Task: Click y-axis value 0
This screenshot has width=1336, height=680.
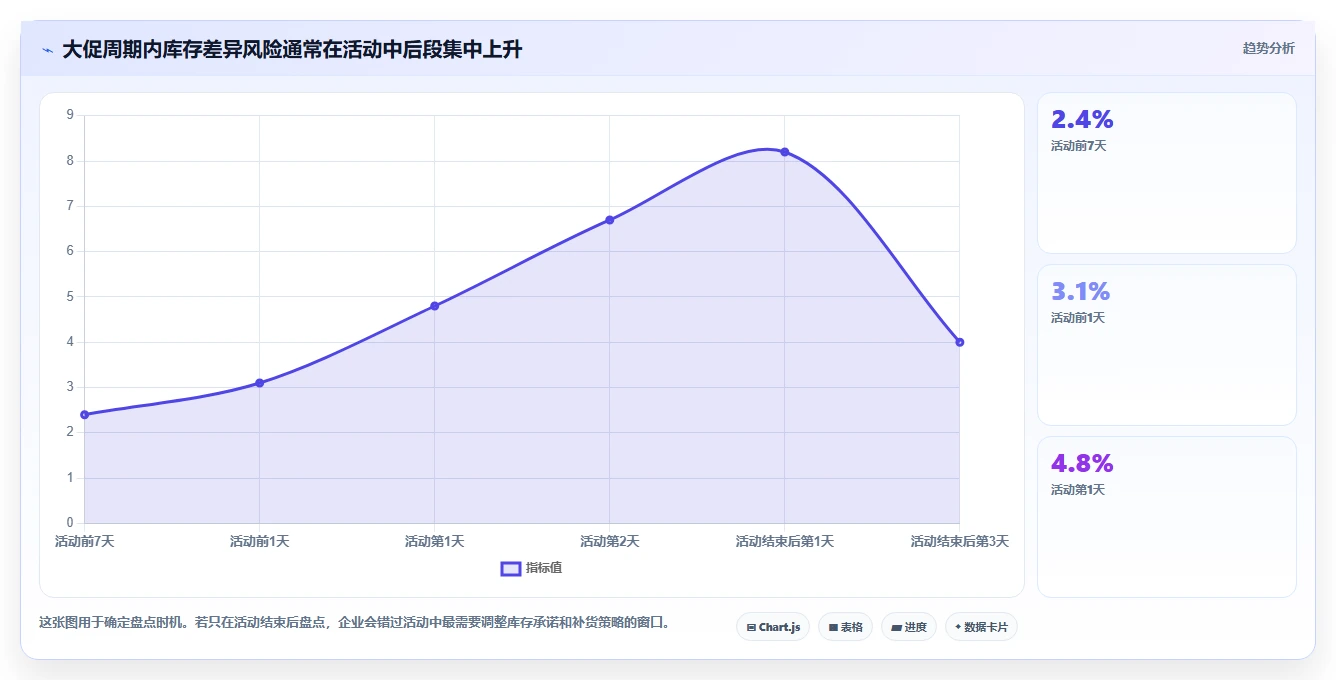Action: [70, 522]
